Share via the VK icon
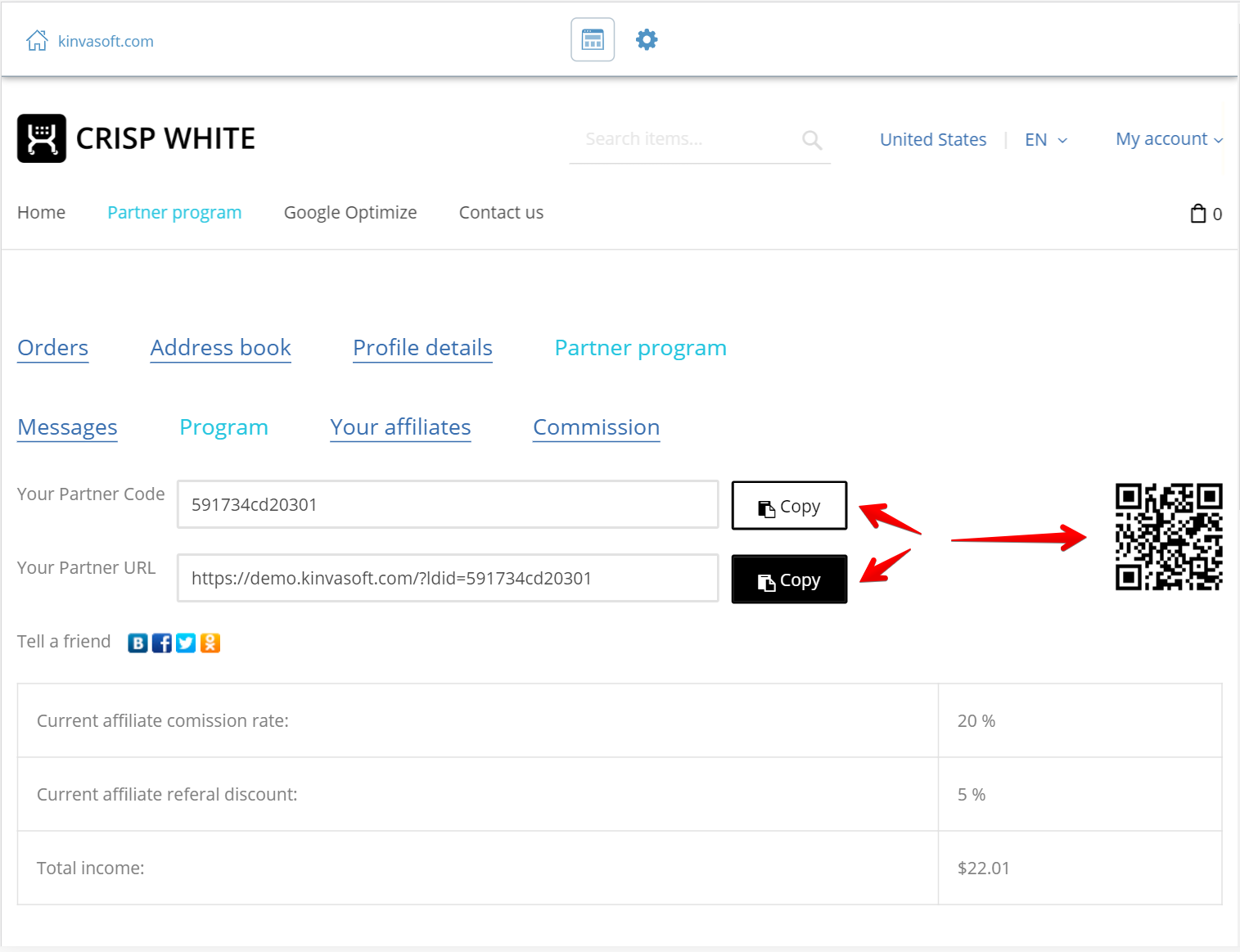The height and width of the screenshot is (952, 1240). click(138, 643)
